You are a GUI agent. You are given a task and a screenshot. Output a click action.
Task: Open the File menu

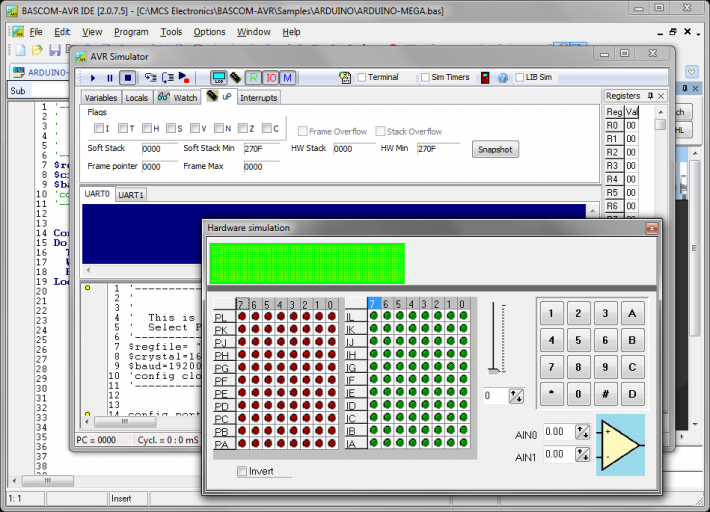(36, 32)
